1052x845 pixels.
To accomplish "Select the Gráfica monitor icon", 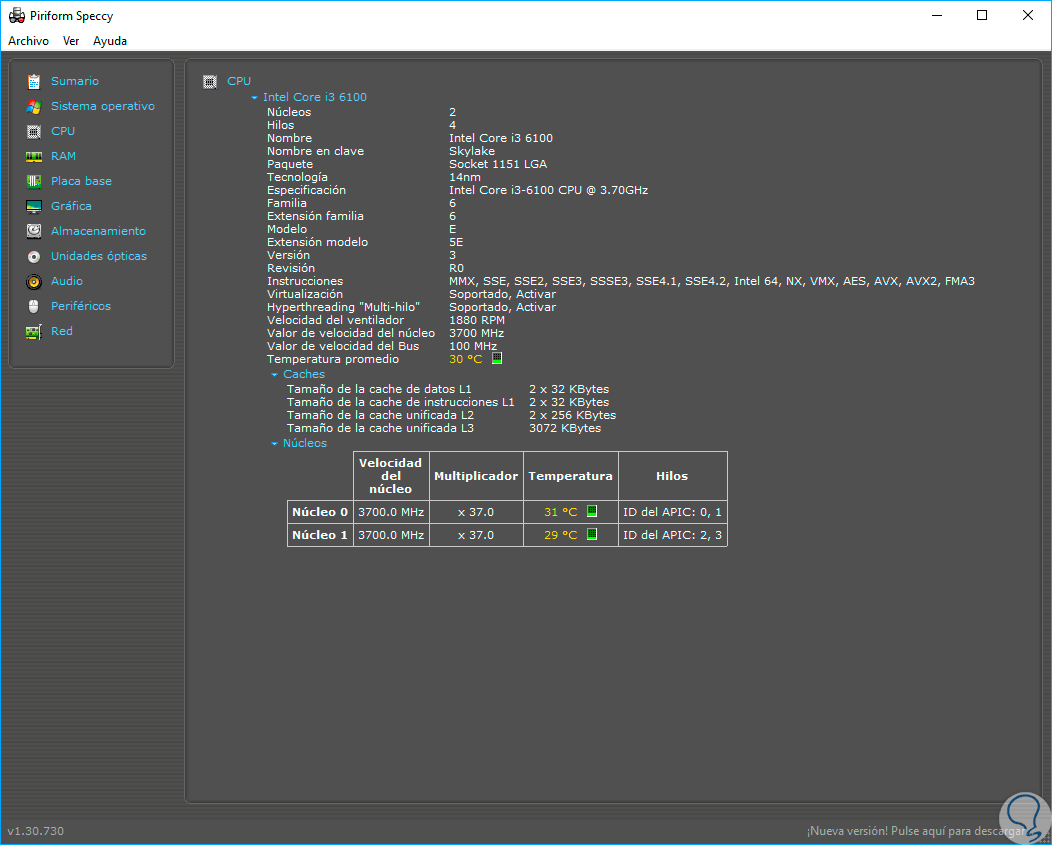I will [x=34, y=206].
